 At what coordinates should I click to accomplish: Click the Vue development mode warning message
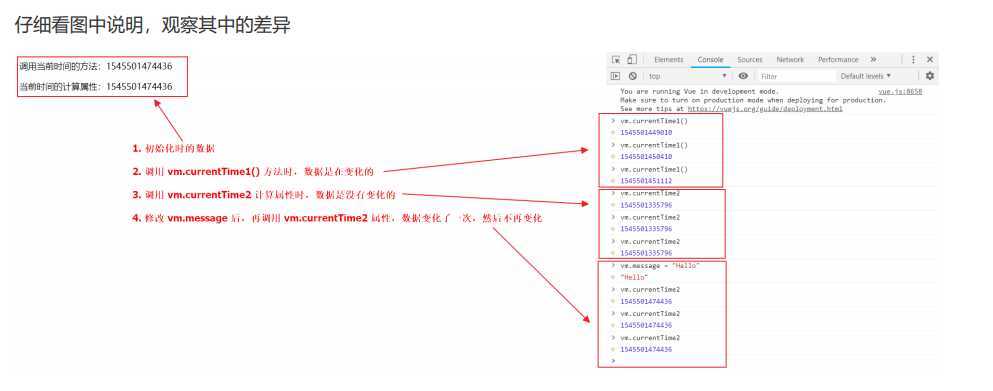coord(754,100)
